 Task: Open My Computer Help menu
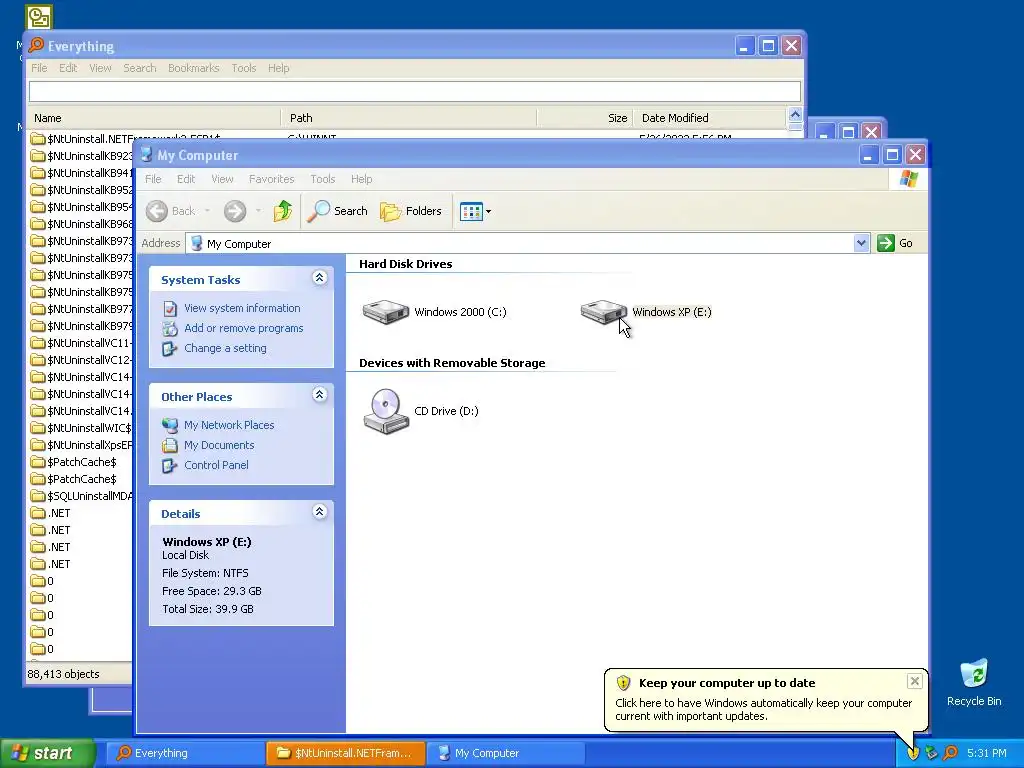tap(361, 179)
